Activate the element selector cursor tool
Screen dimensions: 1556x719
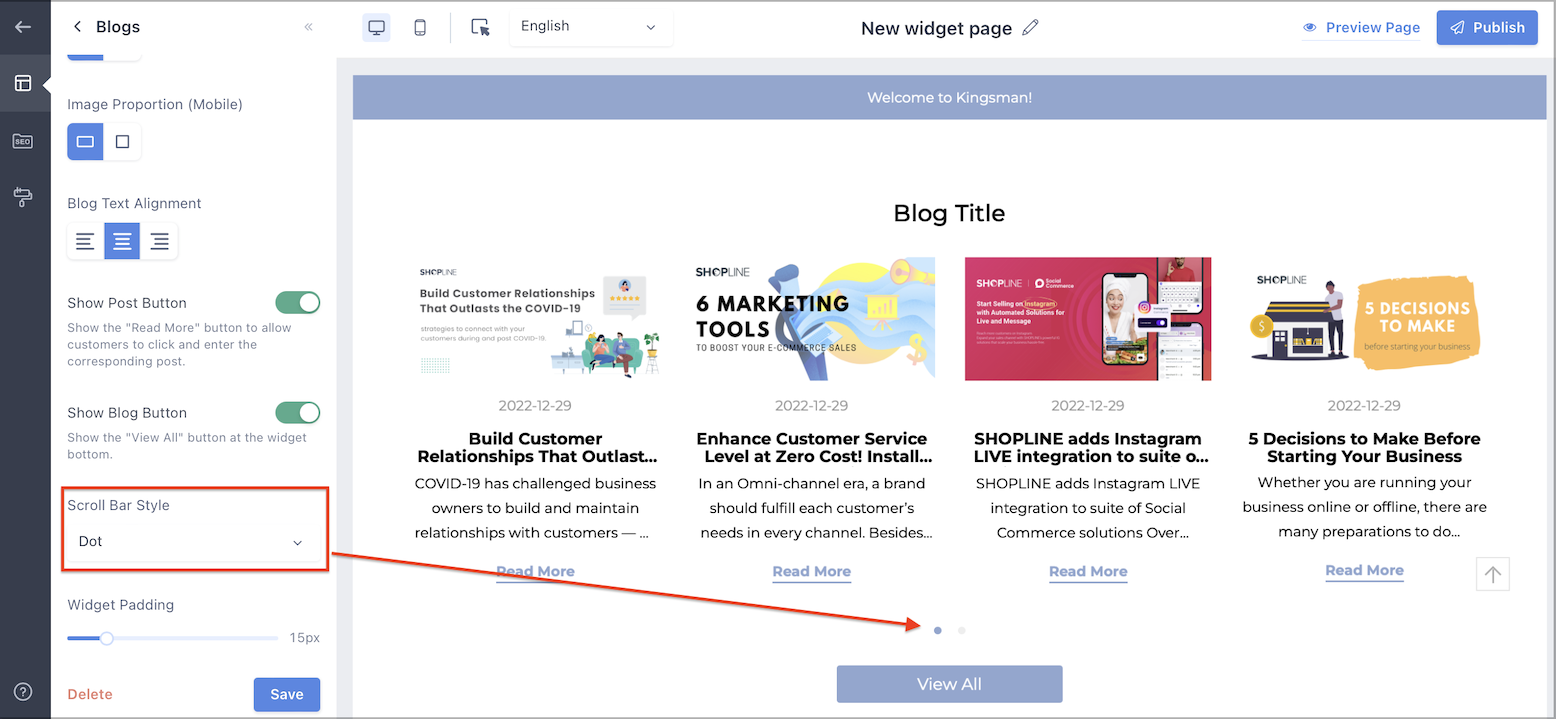pos(480,28)
